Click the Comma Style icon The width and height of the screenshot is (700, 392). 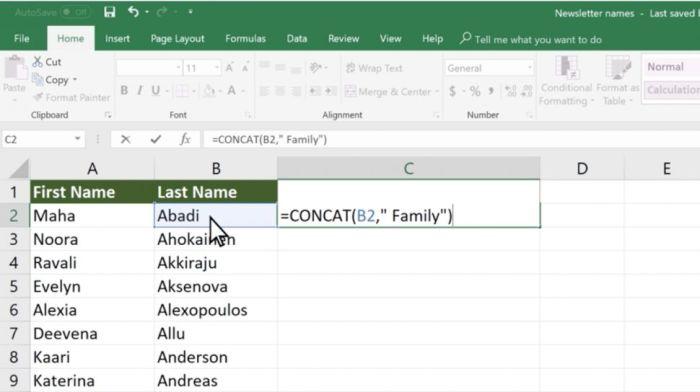491,91
